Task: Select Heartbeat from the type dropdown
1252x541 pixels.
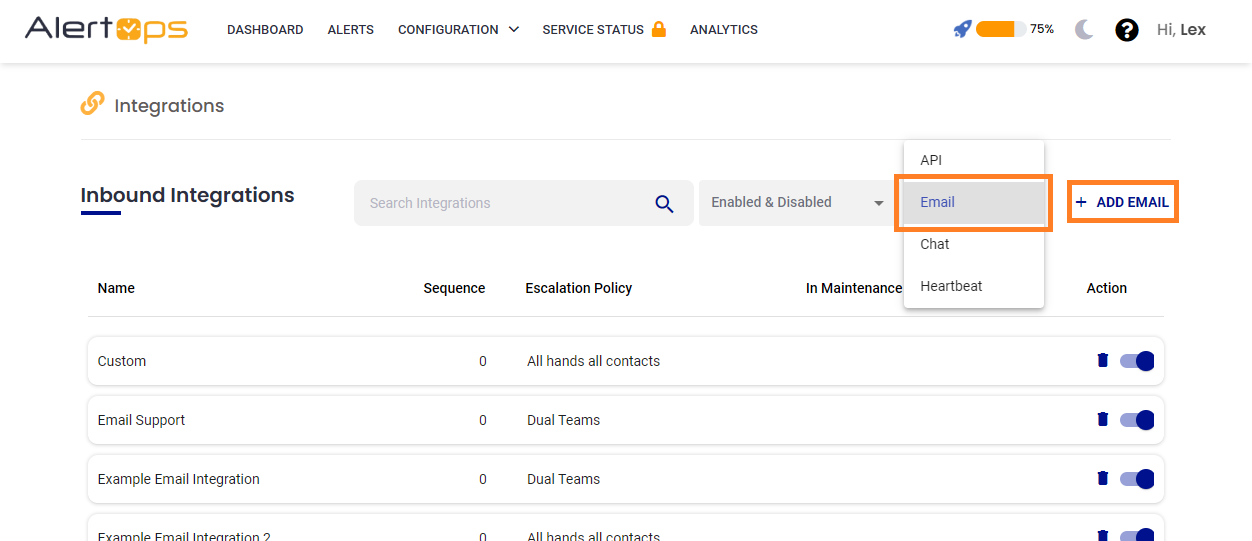Action: tap(951, 286)
